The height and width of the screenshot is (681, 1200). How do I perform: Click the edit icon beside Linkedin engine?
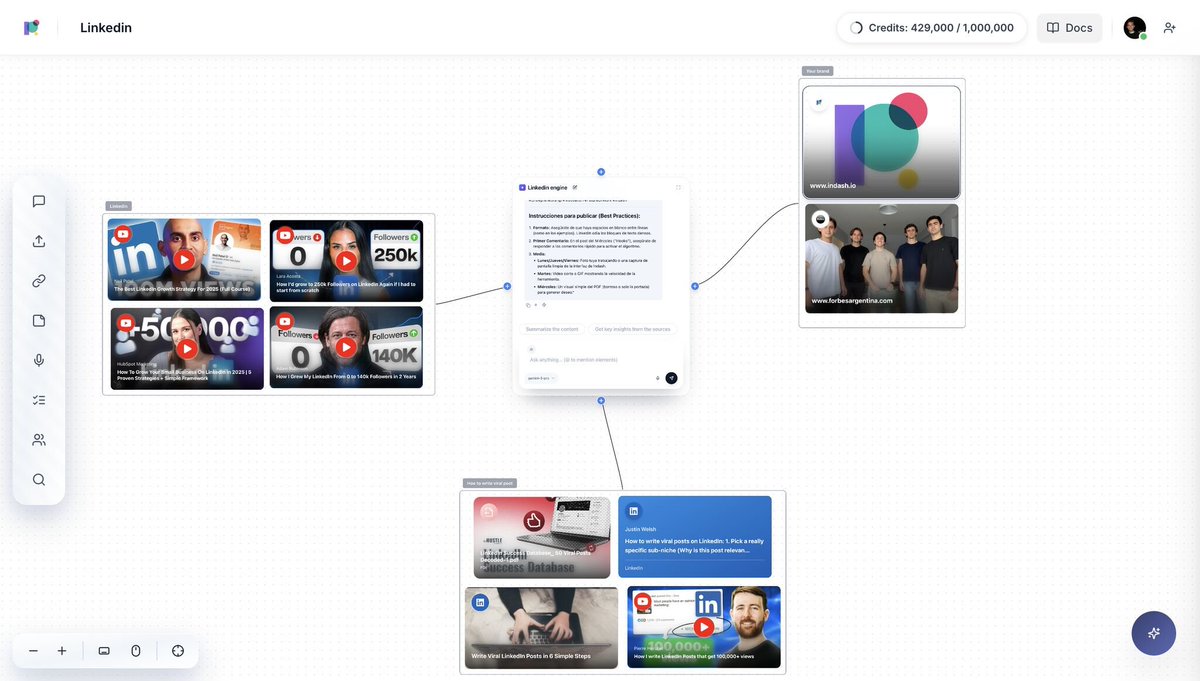575,187
